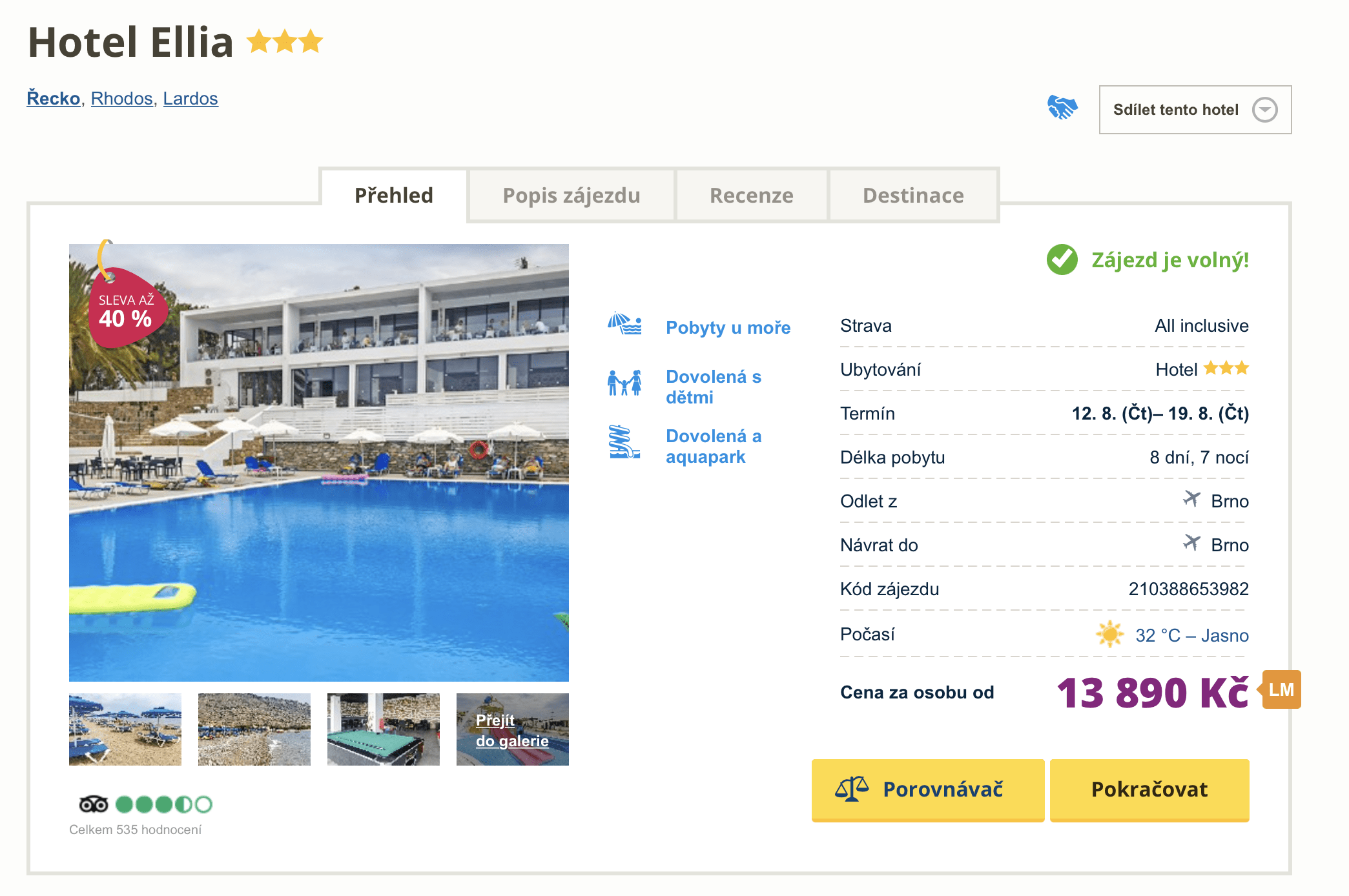The width and height of the screenshot is (1349, 896).
Task: Click the TripAdvisor owl logo
Action: 93,804
